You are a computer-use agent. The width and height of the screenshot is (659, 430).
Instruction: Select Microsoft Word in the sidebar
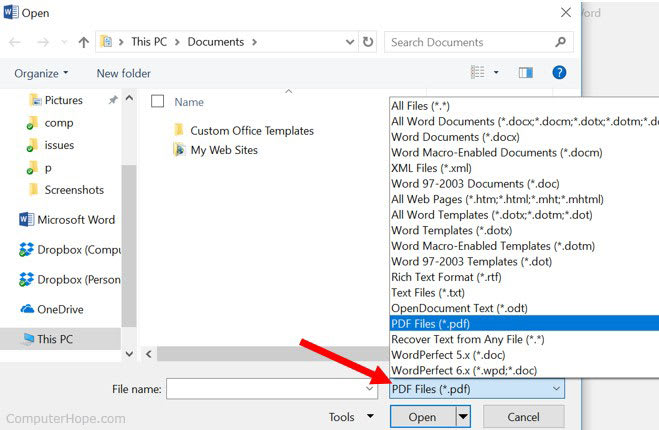pyautogui.click(x=75, y=220)
